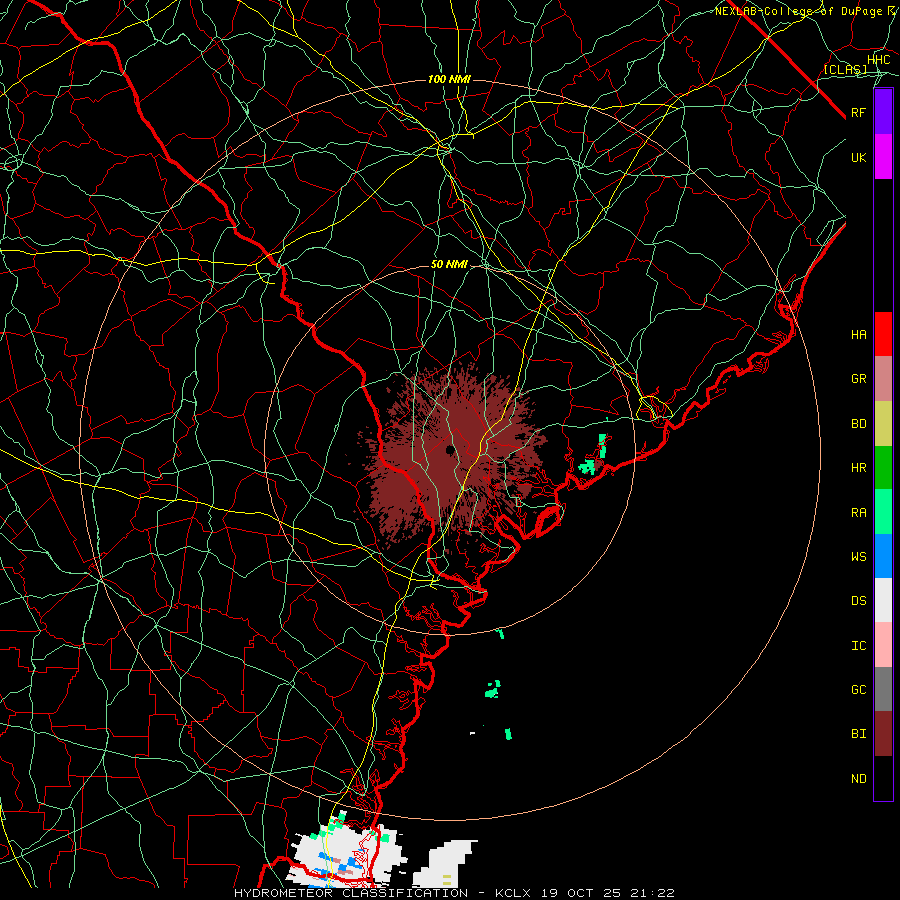900x900 pixels.
Task: Click the black radar site dot
Action: click(450, 450)
